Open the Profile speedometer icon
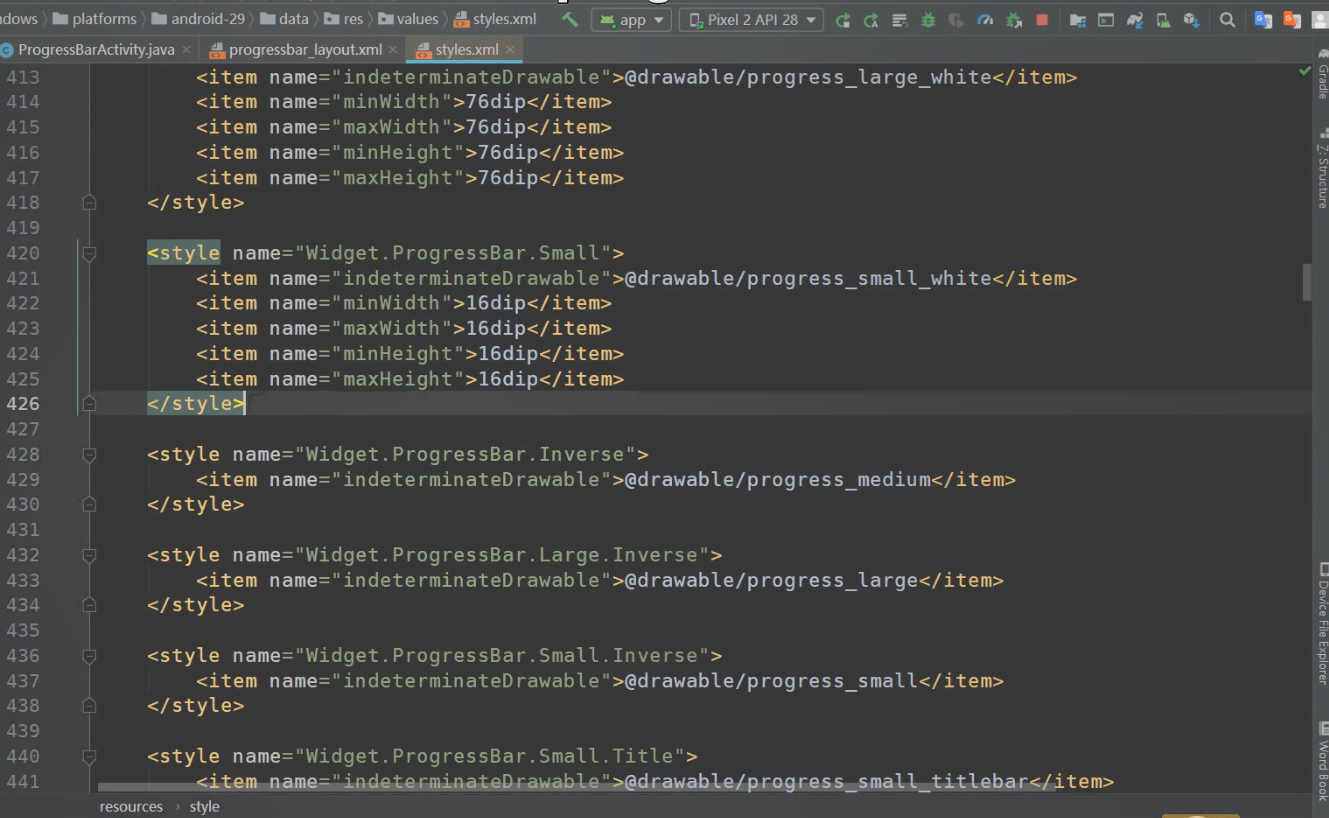Image resolution: width=1329 pixels, height=818 pixels. pyautogui.click(x=985, y=20)
